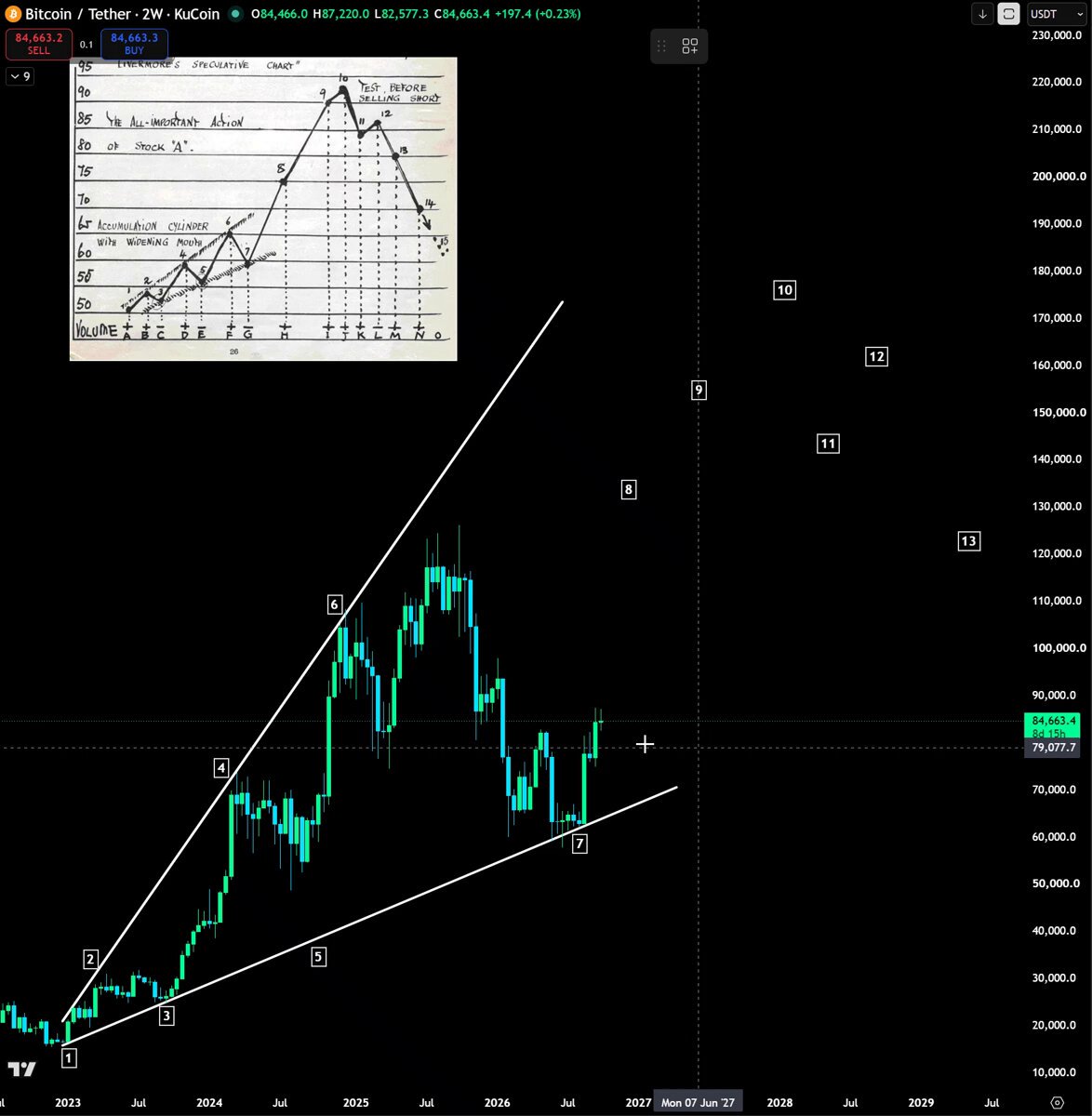Click the 100,000.0 price scale label
The image size is (1092, 1116).
tap(1057, 647)
